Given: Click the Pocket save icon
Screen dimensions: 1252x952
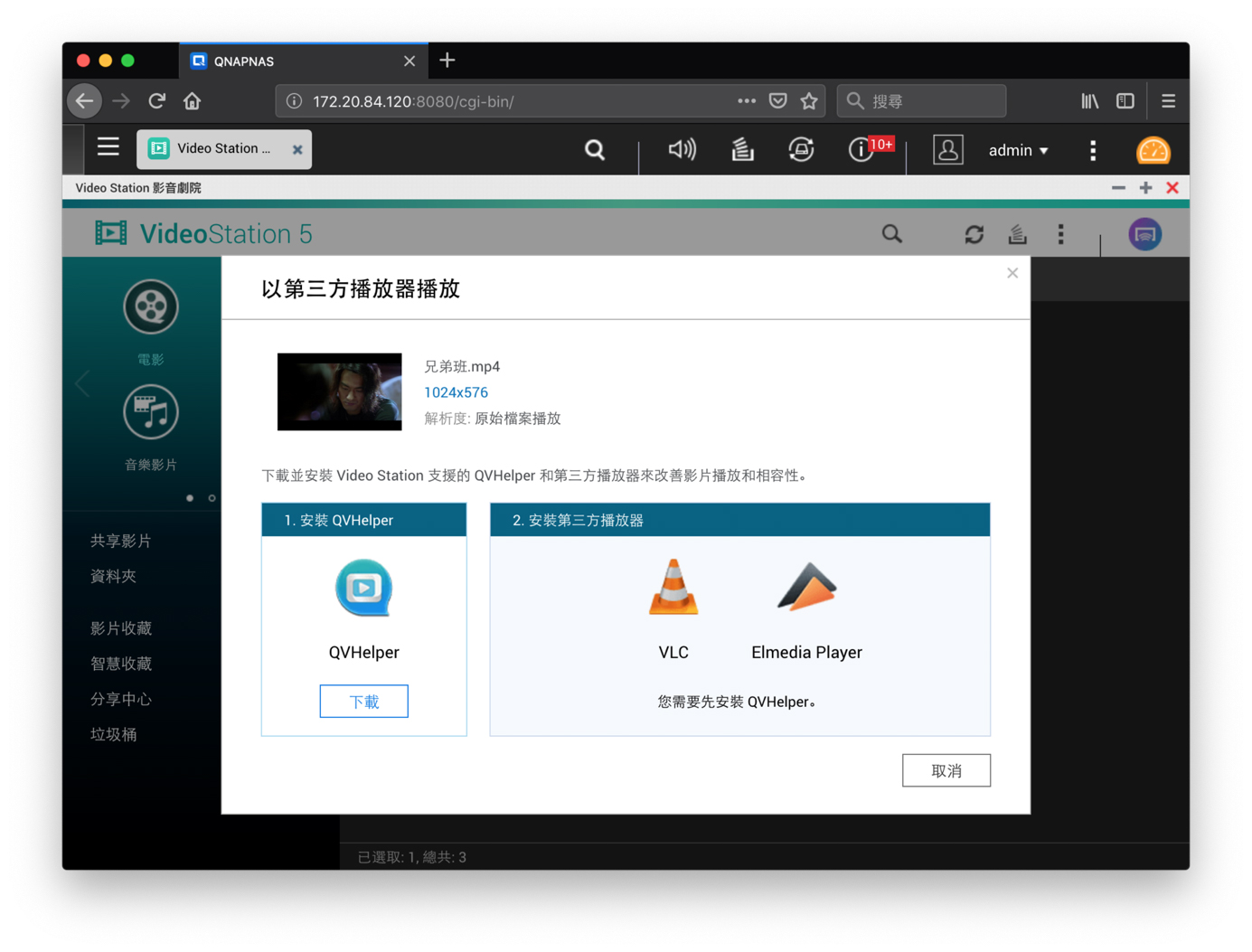Looking at the screenshot, I should [x=778, y=101].
